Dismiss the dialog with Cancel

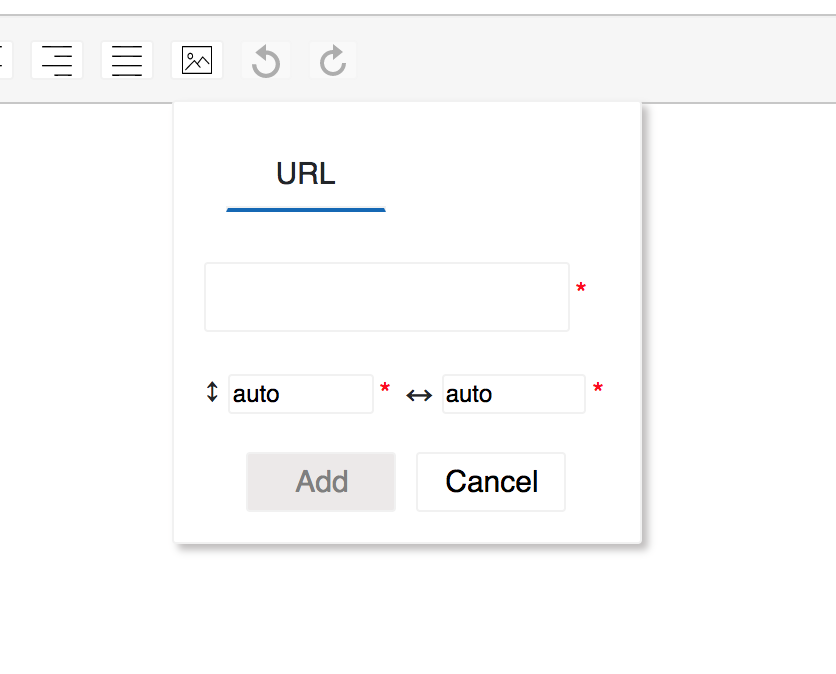tap(491, 482)
